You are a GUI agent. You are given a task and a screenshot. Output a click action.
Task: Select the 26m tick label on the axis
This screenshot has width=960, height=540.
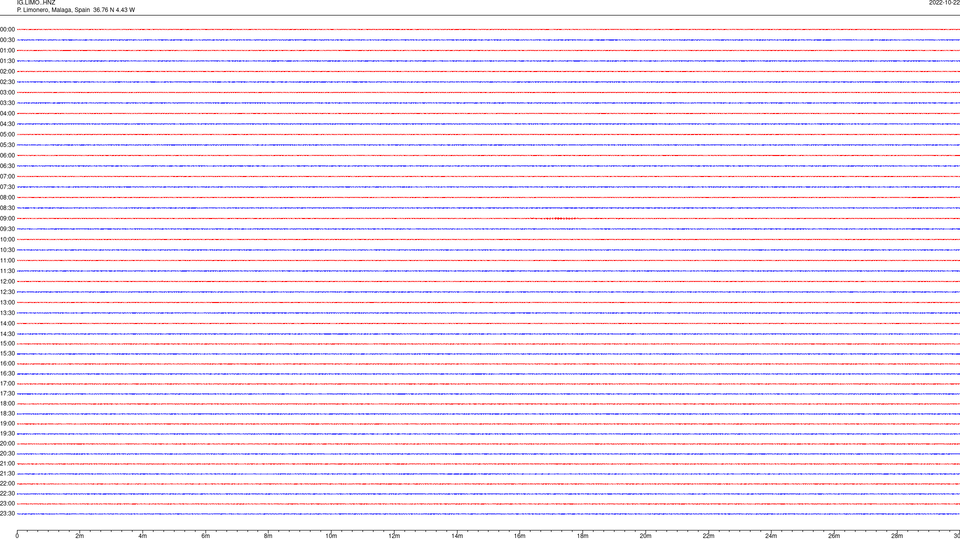[x=834, y=536]
